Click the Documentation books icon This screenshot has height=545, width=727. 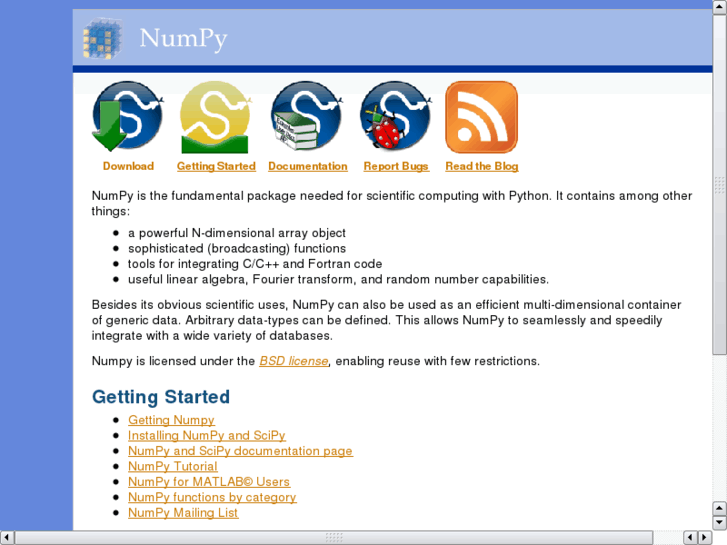coord(306,116)
